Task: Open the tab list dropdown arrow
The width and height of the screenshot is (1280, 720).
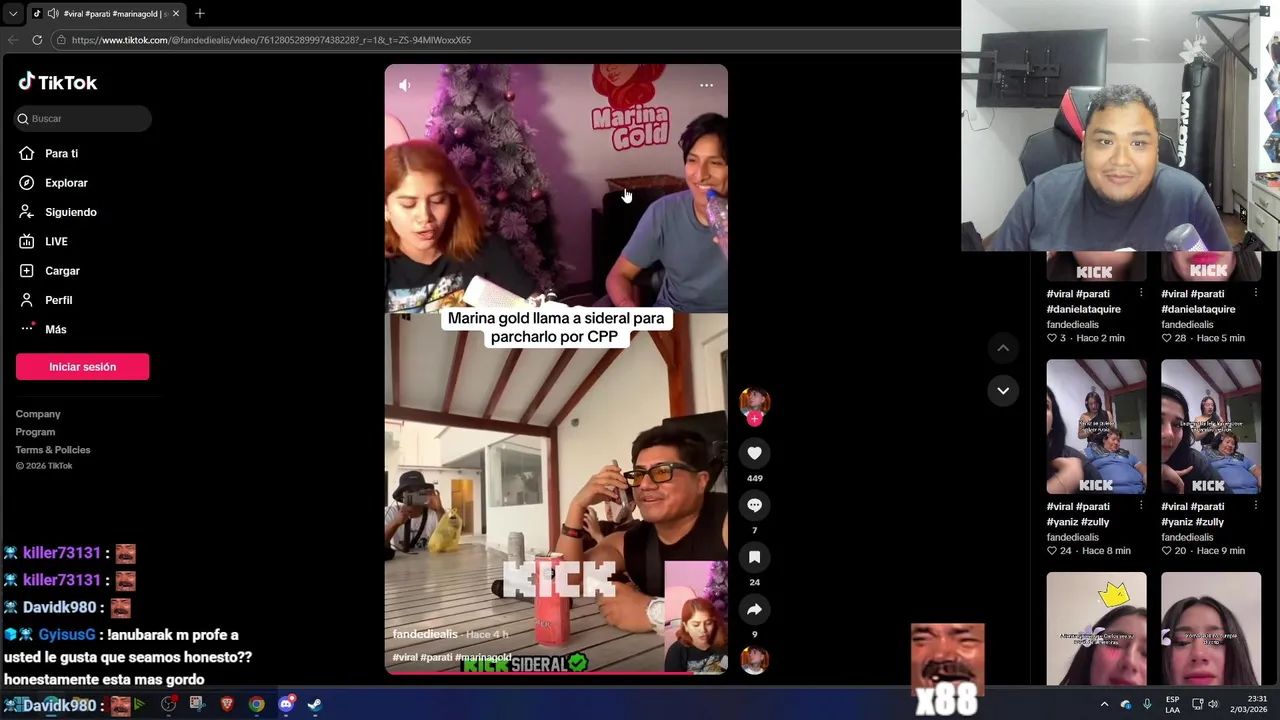Action: tap(12, 13)
